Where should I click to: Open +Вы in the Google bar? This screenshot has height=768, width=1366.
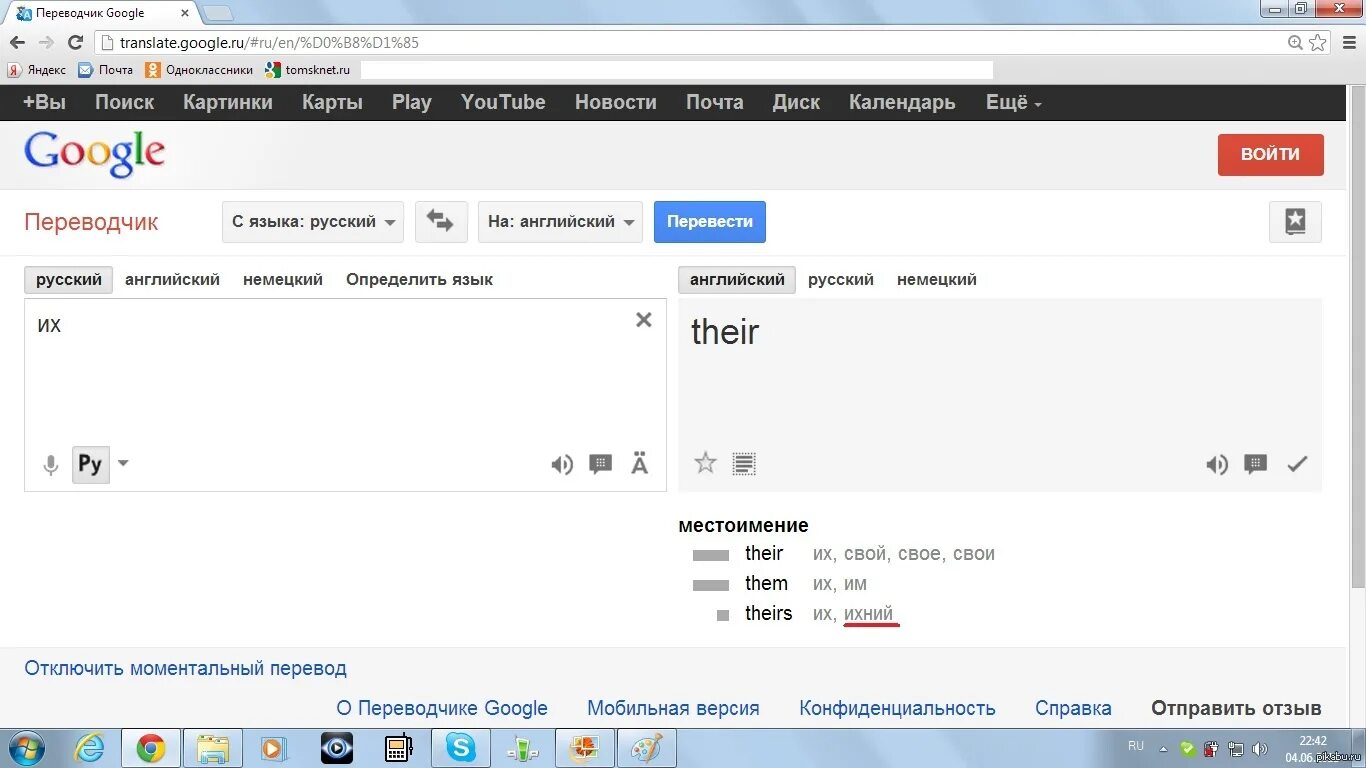(x=44, y=102)
